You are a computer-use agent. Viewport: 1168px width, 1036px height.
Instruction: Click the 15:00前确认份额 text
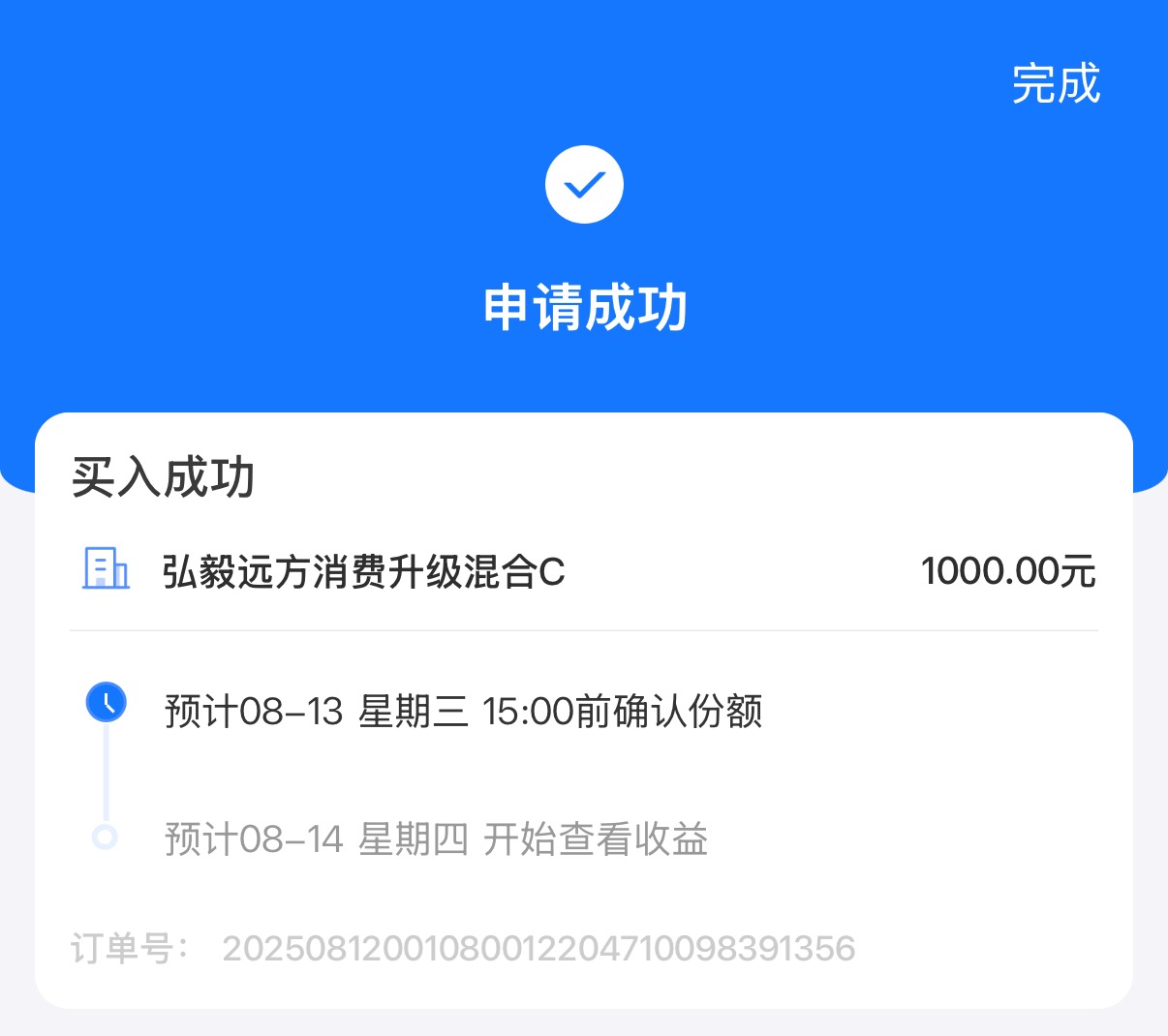click(x=622, y=712)
